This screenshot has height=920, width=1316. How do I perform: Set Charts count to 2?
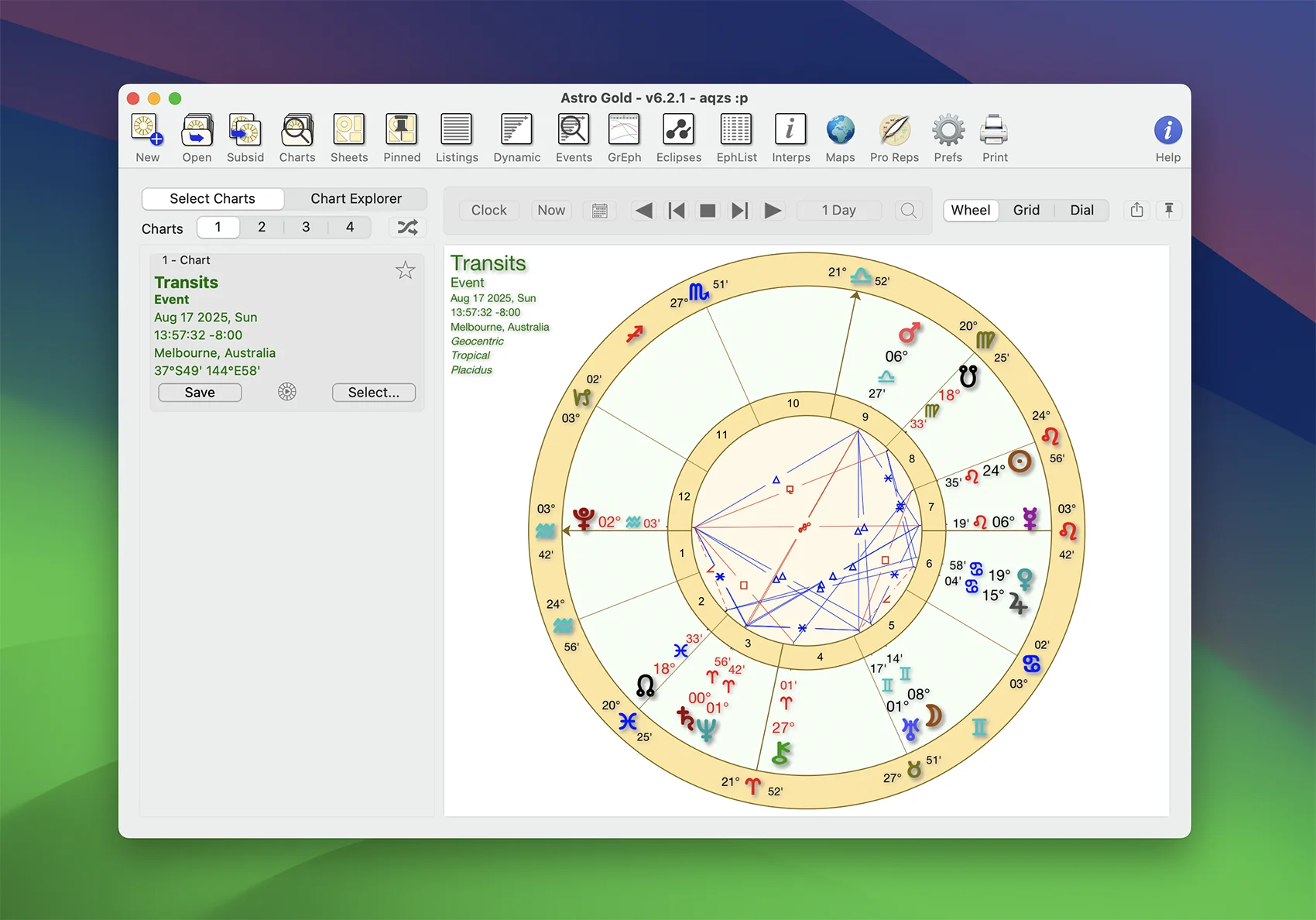click(x=262, y=227)
